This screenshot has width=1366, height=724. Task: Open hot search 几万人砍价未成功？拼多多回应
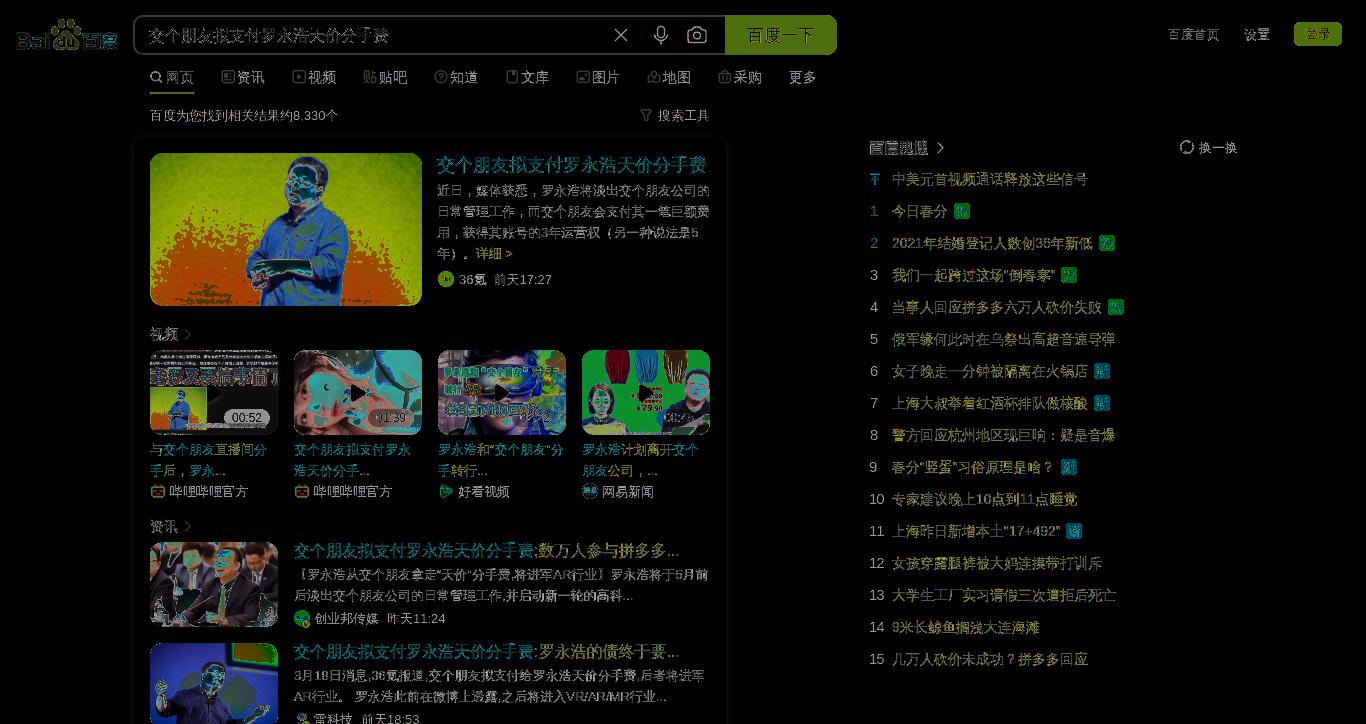tap(989, 659)
